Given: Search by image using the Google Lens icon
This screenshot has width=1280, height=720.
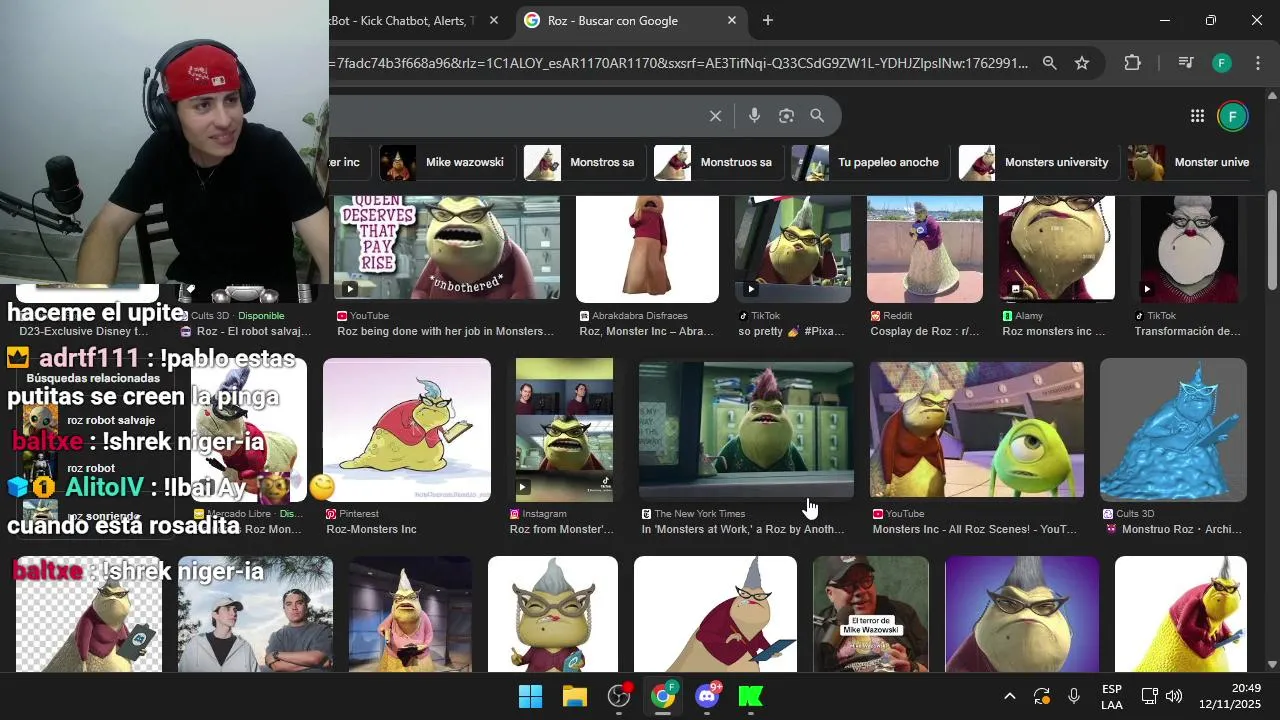Looking at the screenshot, I should pyautogui.click(x=786, y=116).
